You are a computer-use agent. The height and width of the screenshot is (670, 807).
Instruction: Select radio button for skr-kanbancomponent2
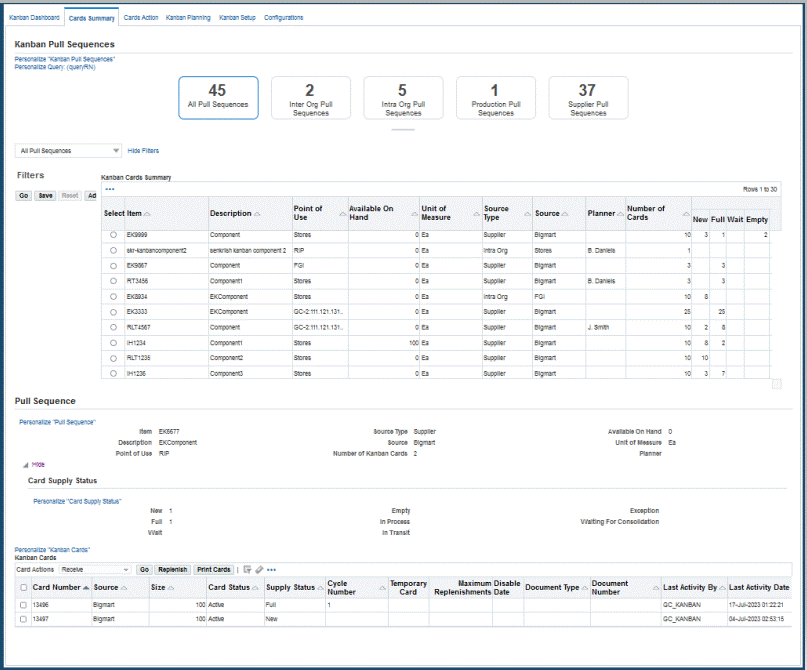pyautogui.click(x=113, y=250)
